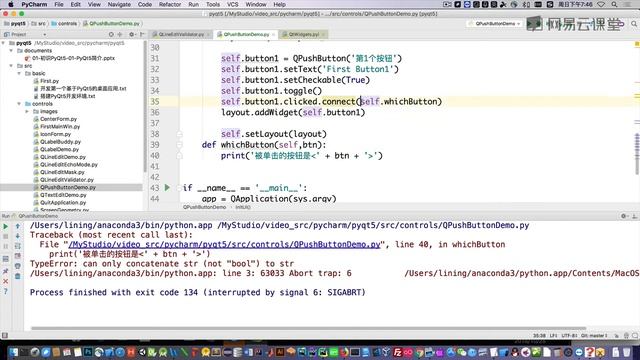This screenshot has height=360, width=640.
Task: Open macOS Spotlight search icon
Action: [614, 4]
